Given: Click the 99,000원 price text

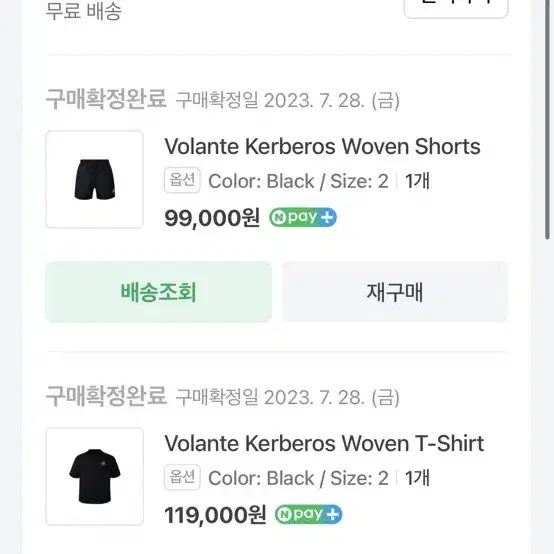Looking at the screenshot, I should pyautogui.click(x=212, y=218).
